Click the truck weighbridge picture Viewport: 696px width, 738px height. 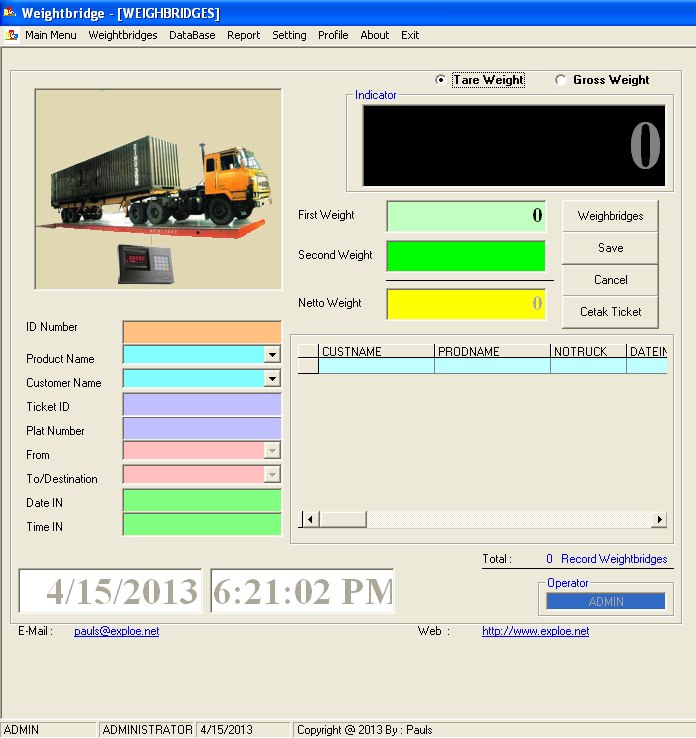[158, 189]
